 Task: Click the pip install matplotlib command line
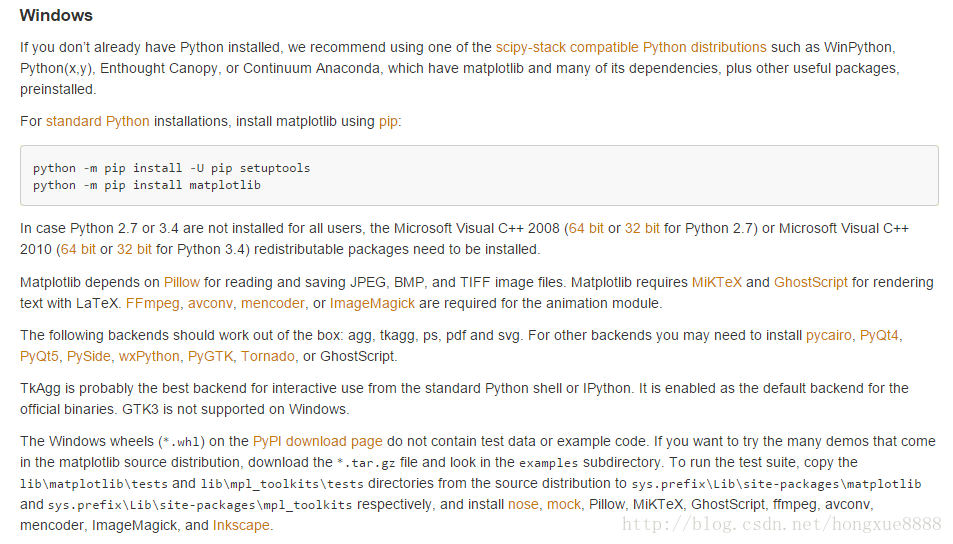point(147,185)
